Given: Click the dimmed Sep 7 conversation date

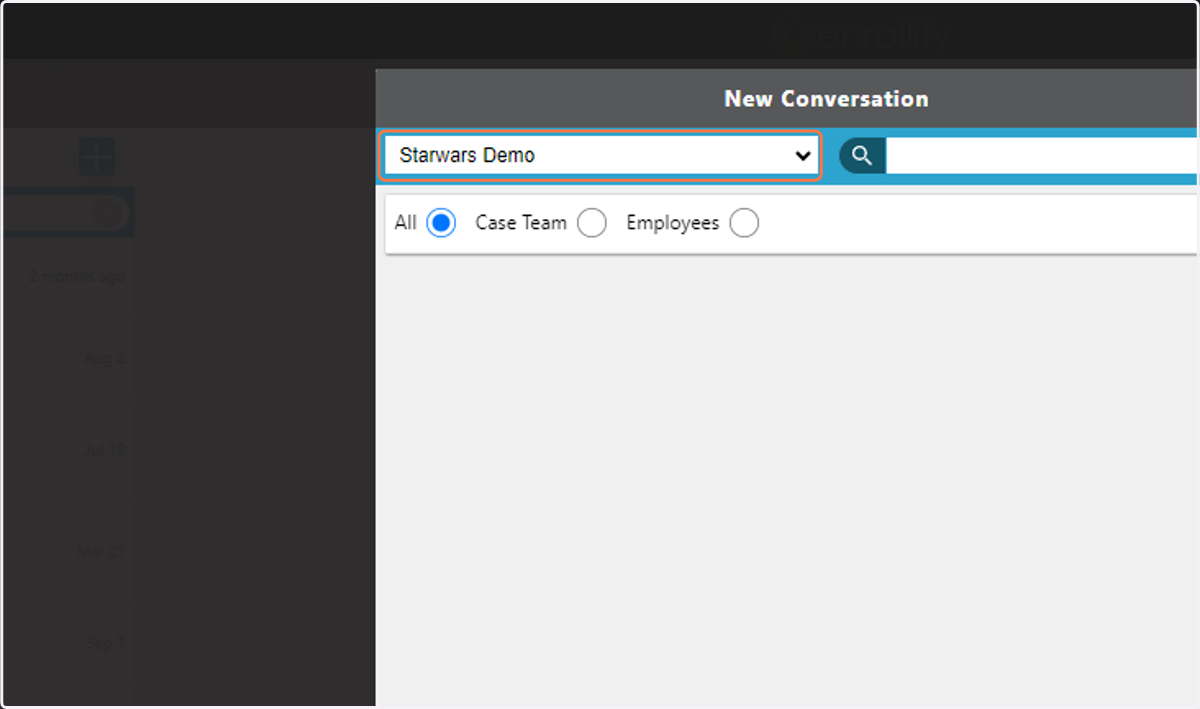Looking at the screenshot, I should (x=105, y=643).
